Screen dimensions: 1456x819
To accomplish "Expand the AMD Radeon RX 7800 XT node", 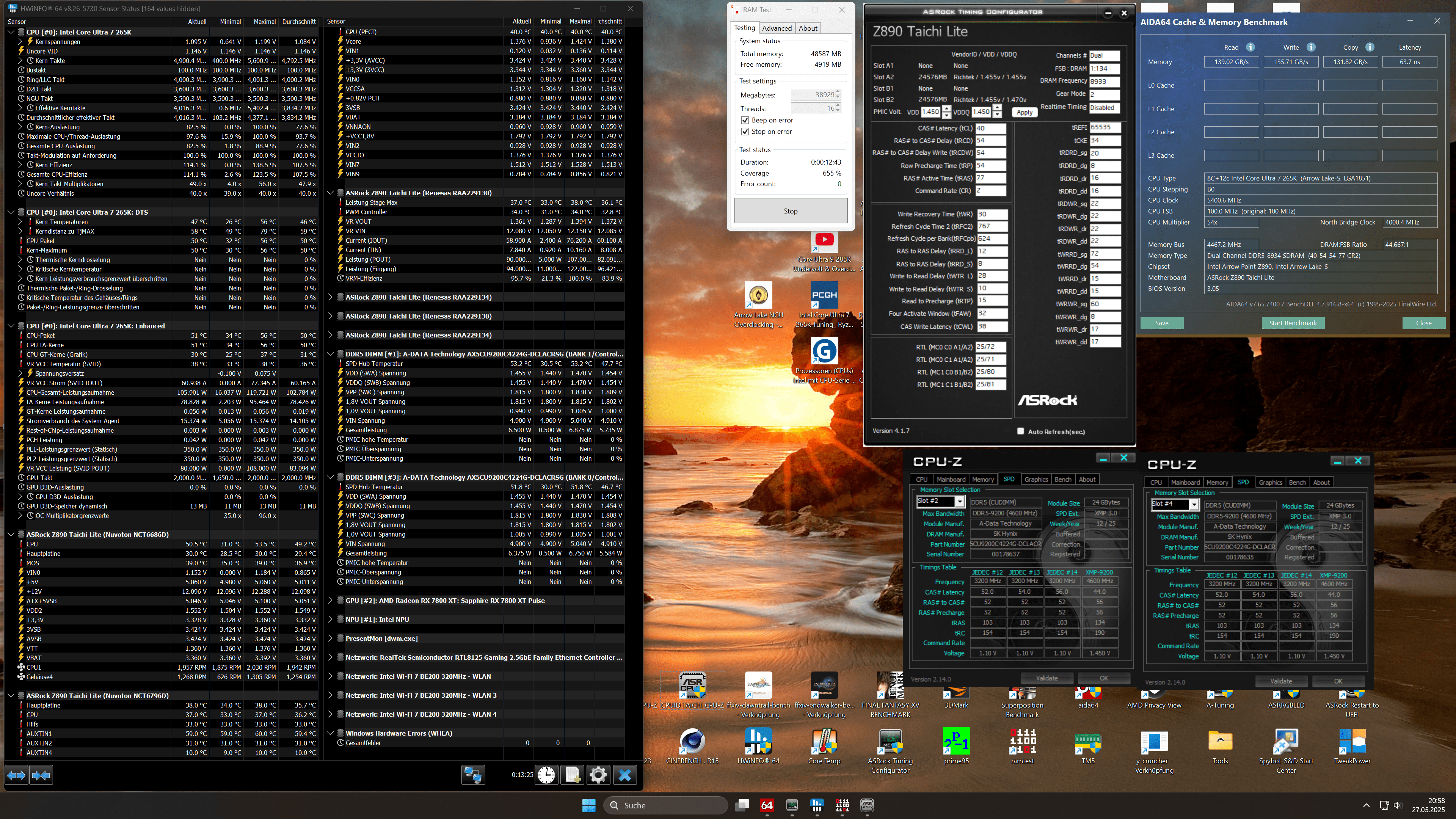I will [x=331, y=601].
